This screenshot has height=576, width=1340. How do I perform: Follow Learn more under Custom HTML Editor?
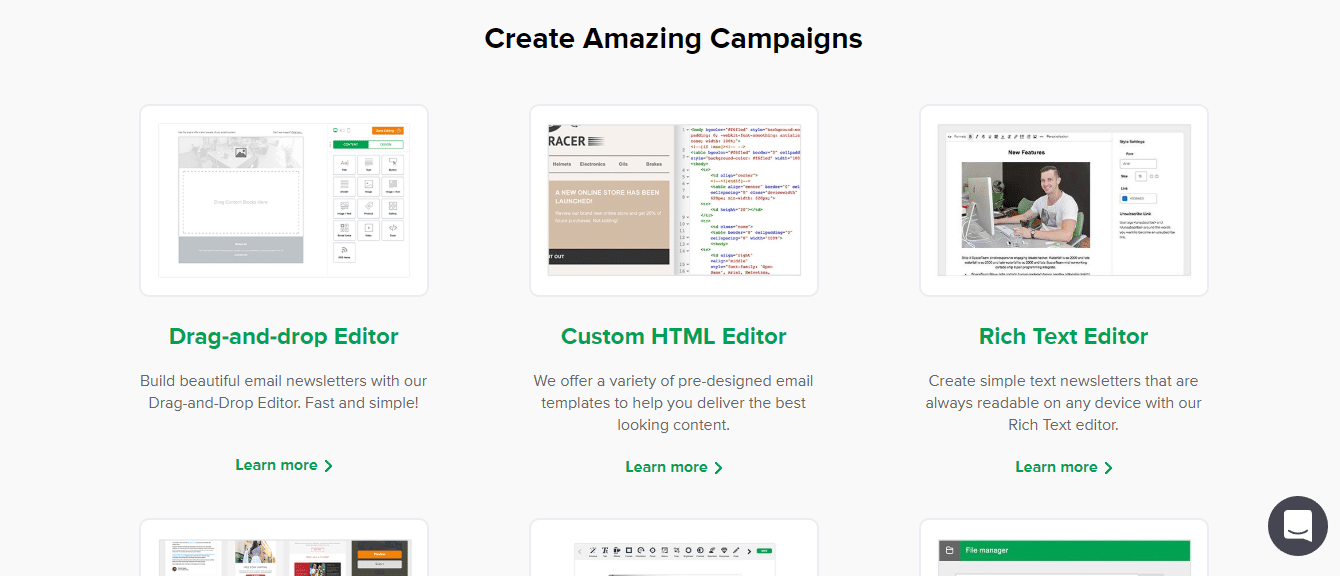(x=674, y=467)
